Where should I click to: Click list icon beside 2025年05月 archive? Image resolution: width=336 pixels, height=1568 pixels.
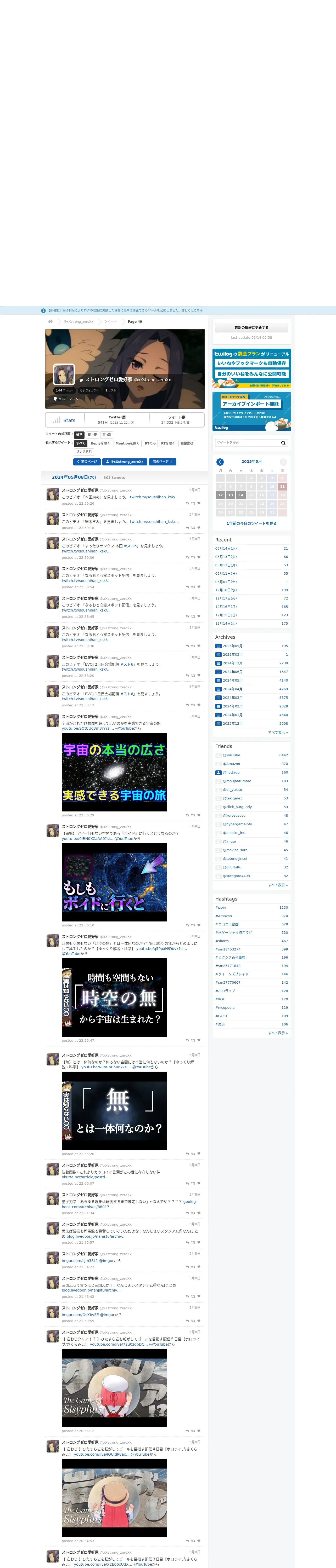pos(218,646)
